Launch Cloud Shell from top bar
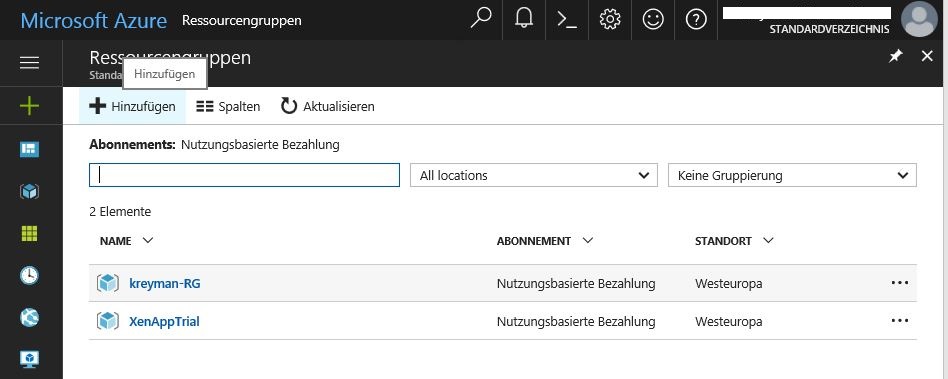 click(x=567, y=20)
